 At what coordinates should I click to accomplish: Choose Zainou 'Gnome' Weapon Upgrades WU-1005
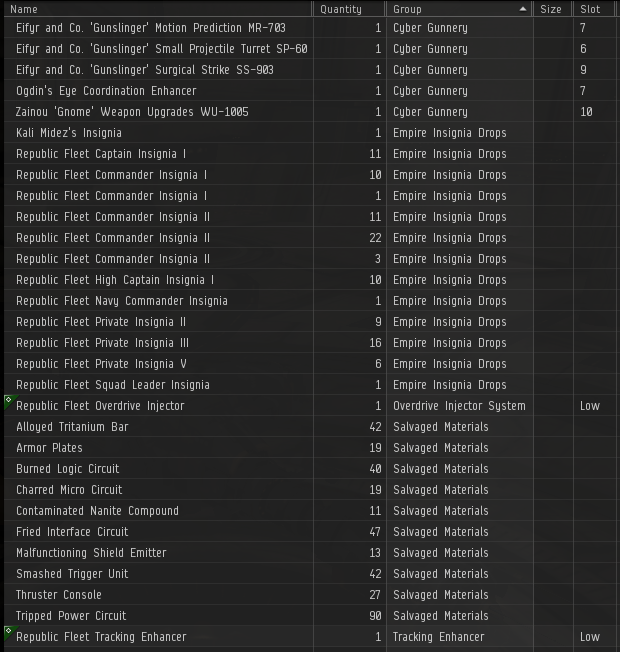[132, 112]
